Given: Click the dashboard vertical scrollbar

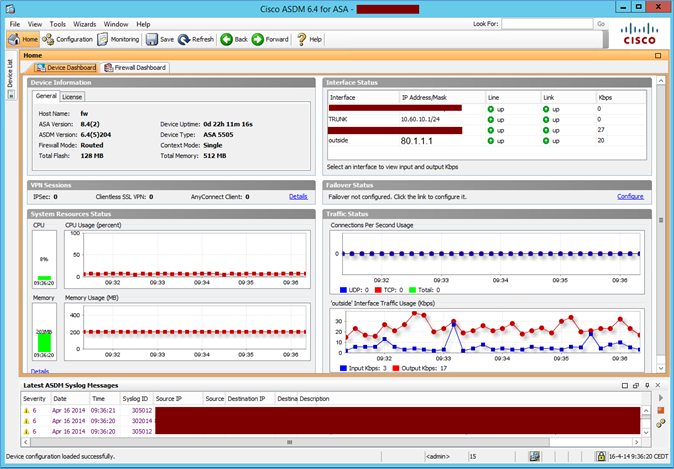Looking at the screenshot, I should [x=661, y=221].
